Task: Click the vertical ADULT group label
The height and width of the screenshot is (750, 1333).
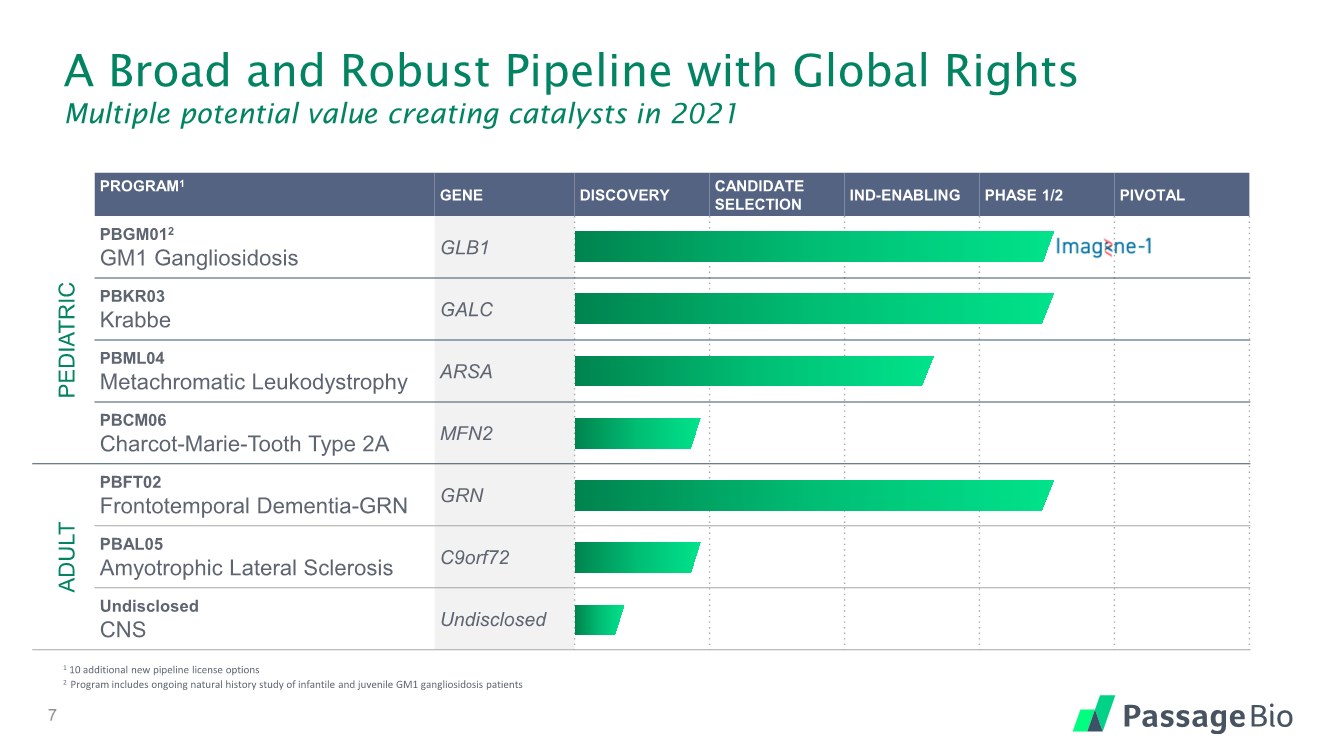Action: click(x=66, y=556)
